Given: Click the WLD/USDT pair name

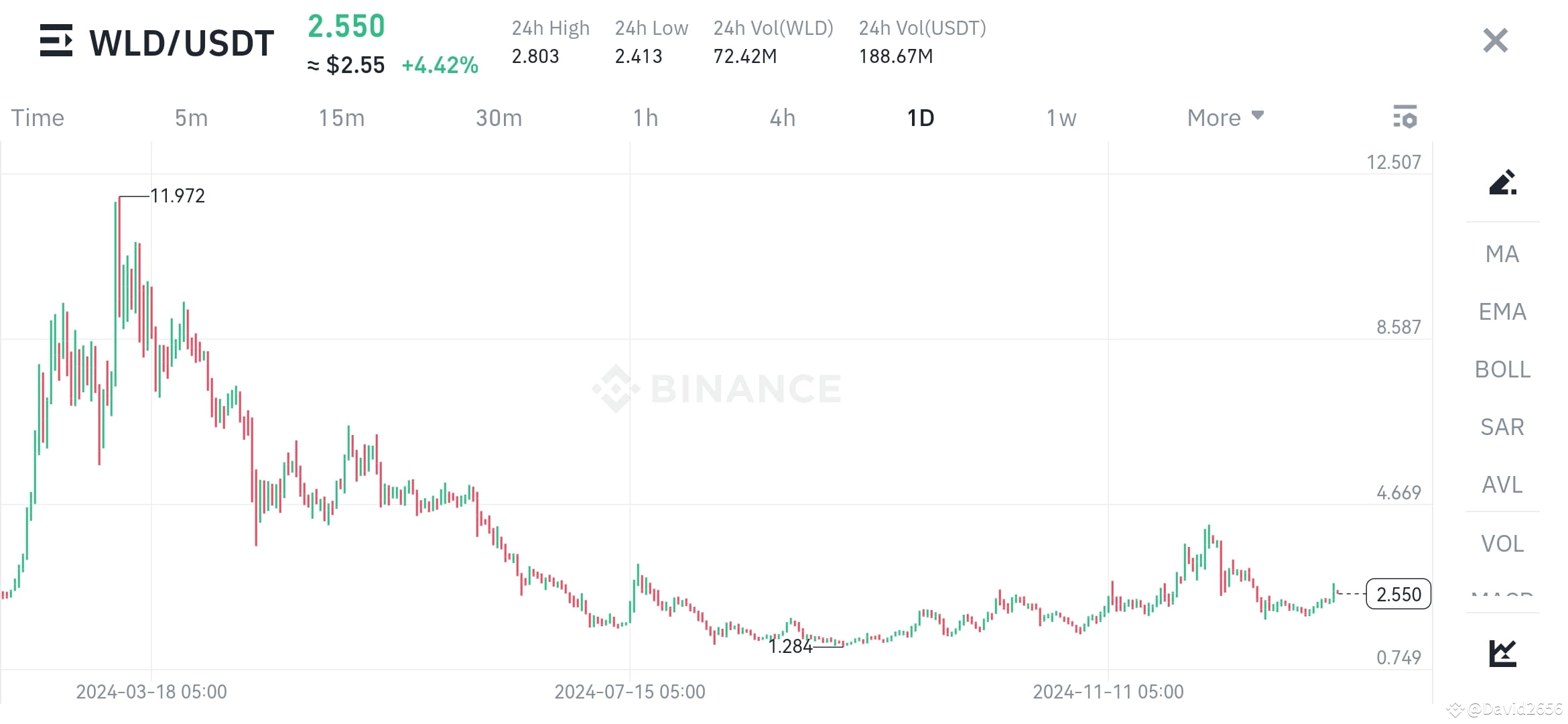Looking at the screenshot, I should tap(182, 42).
